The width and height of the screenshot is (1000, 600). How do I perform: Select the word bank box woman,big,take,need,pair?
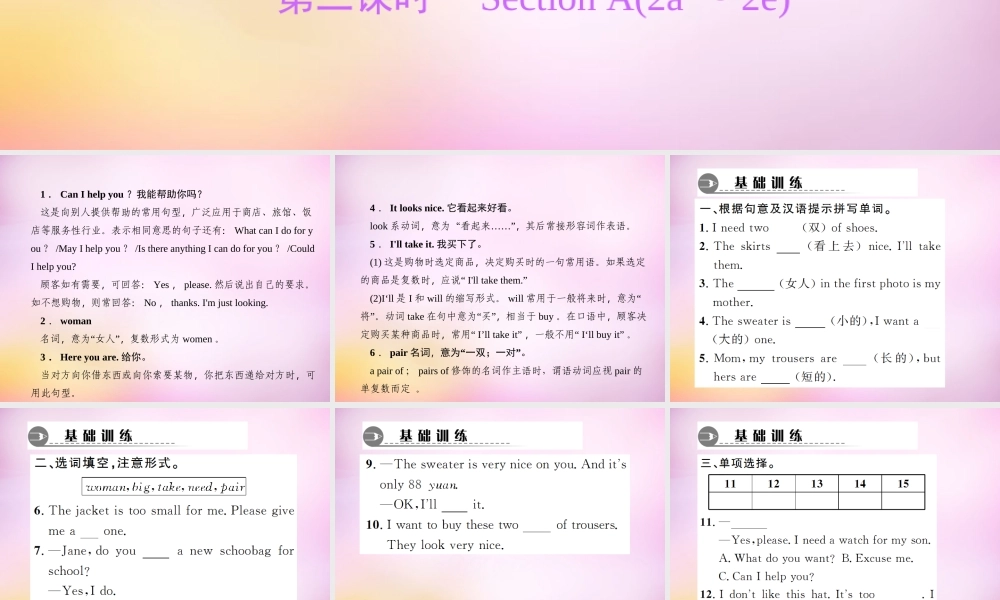click(167, 487)
